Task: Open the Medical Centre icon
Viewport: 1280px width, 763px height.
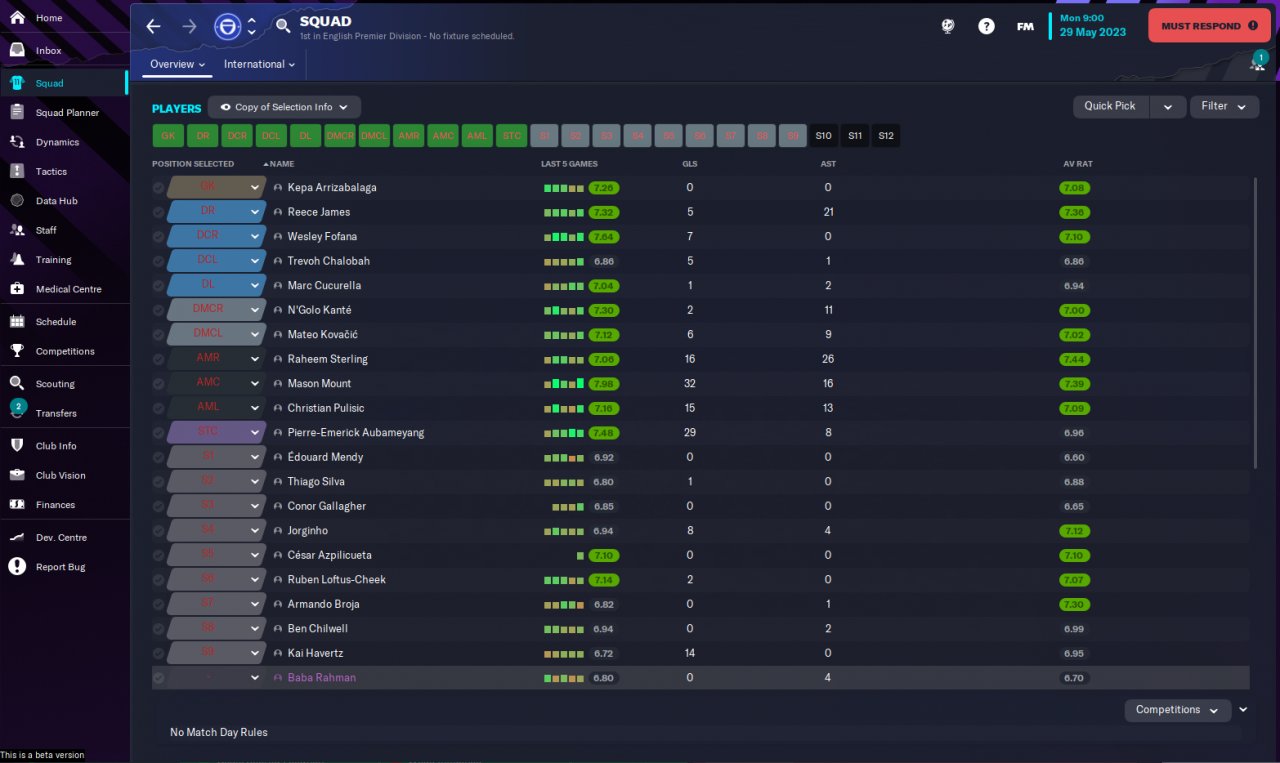Action: pyautogui.click(x=17, y=289)
